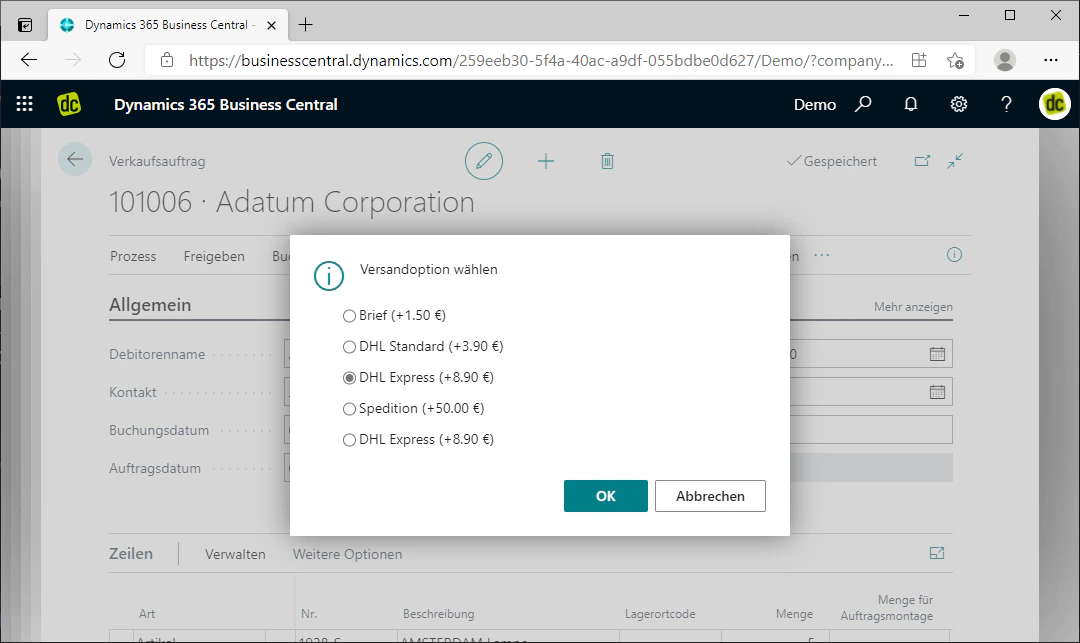This screenshot has width=1080, height=643.
Task: Click the Beschreibung column header
Action: coord(439,614)
